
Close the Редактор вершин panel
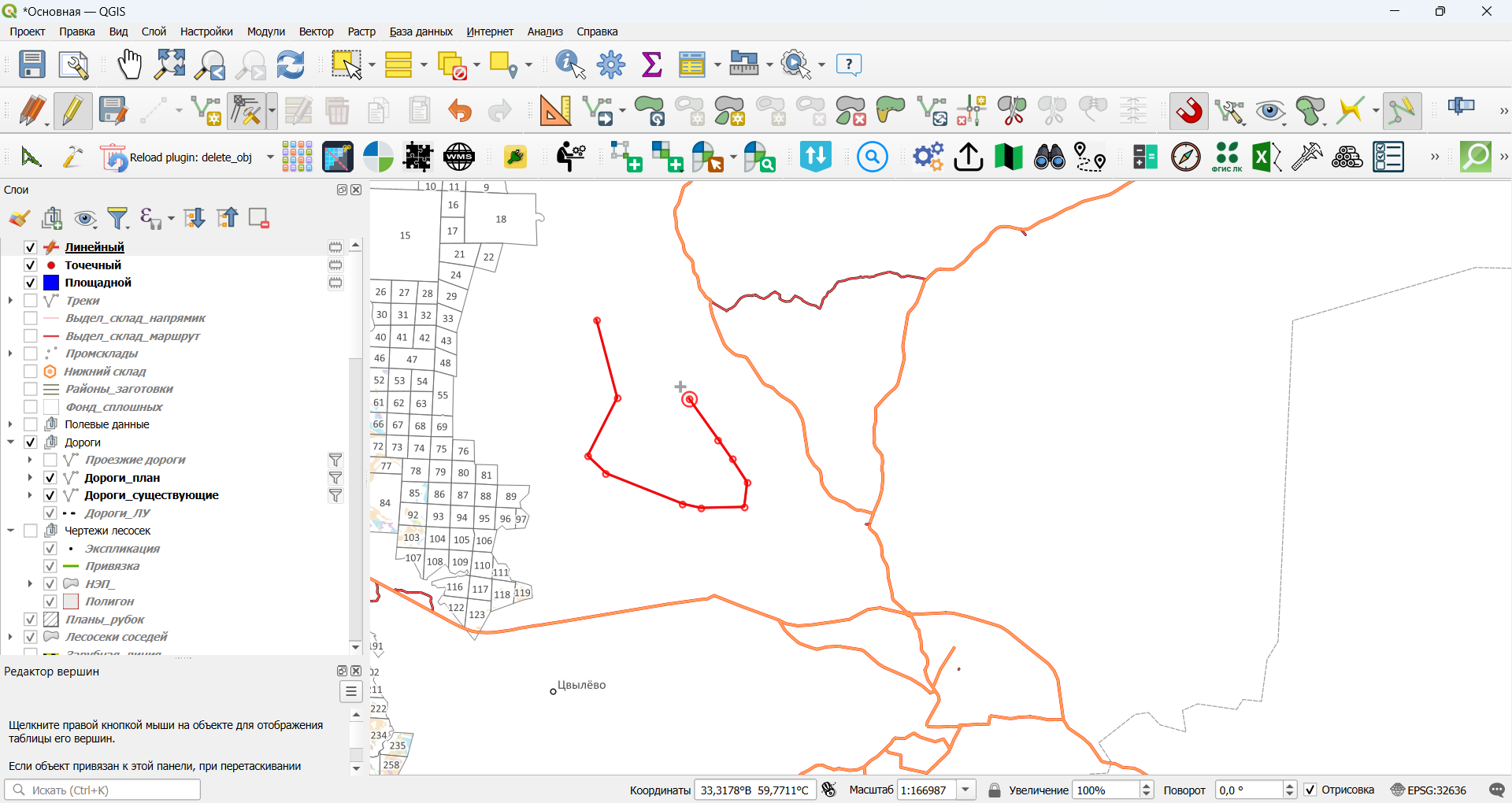(x=356, y=671)
